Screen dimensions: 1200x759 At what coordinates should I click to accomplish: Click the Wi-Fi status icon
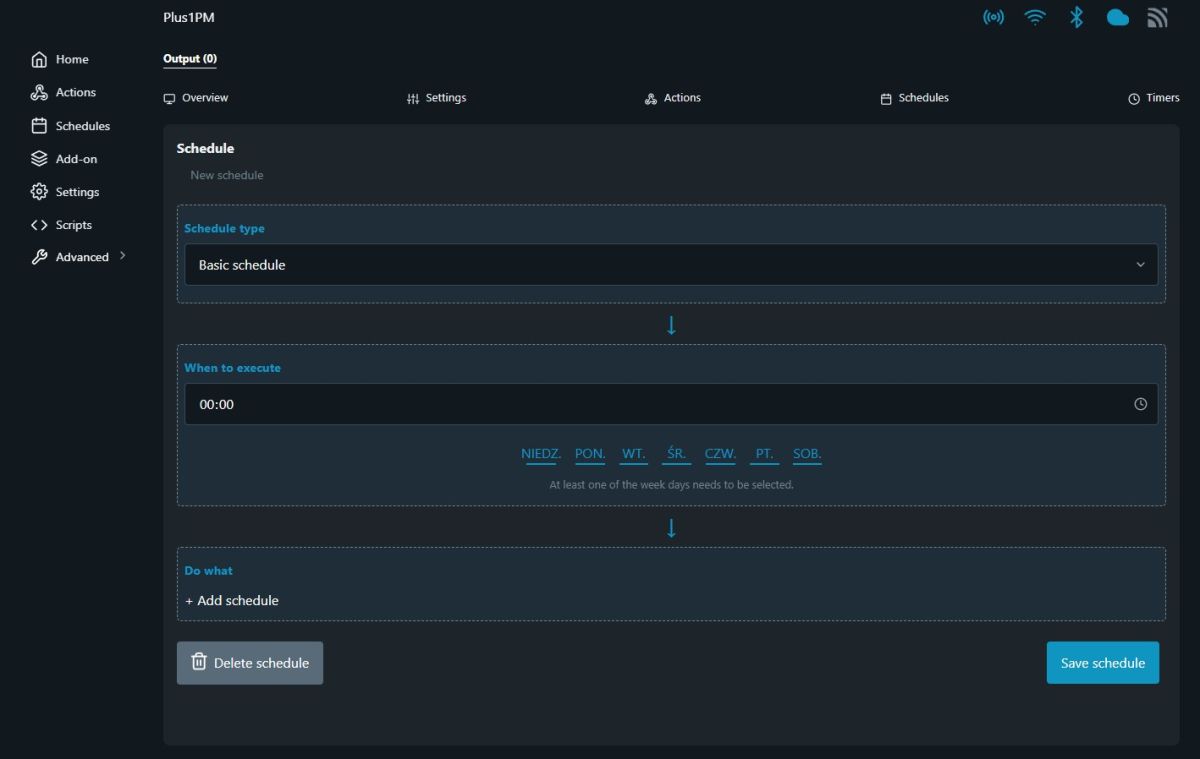coord(1035,17)
